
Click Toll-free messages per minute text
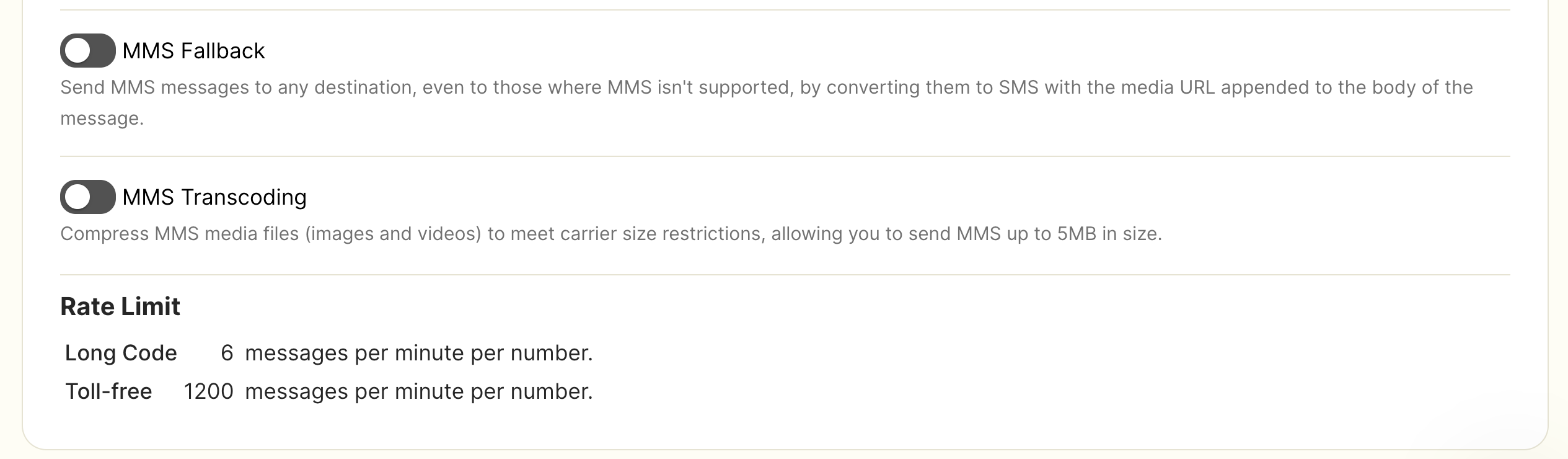[x=419, y=392]
